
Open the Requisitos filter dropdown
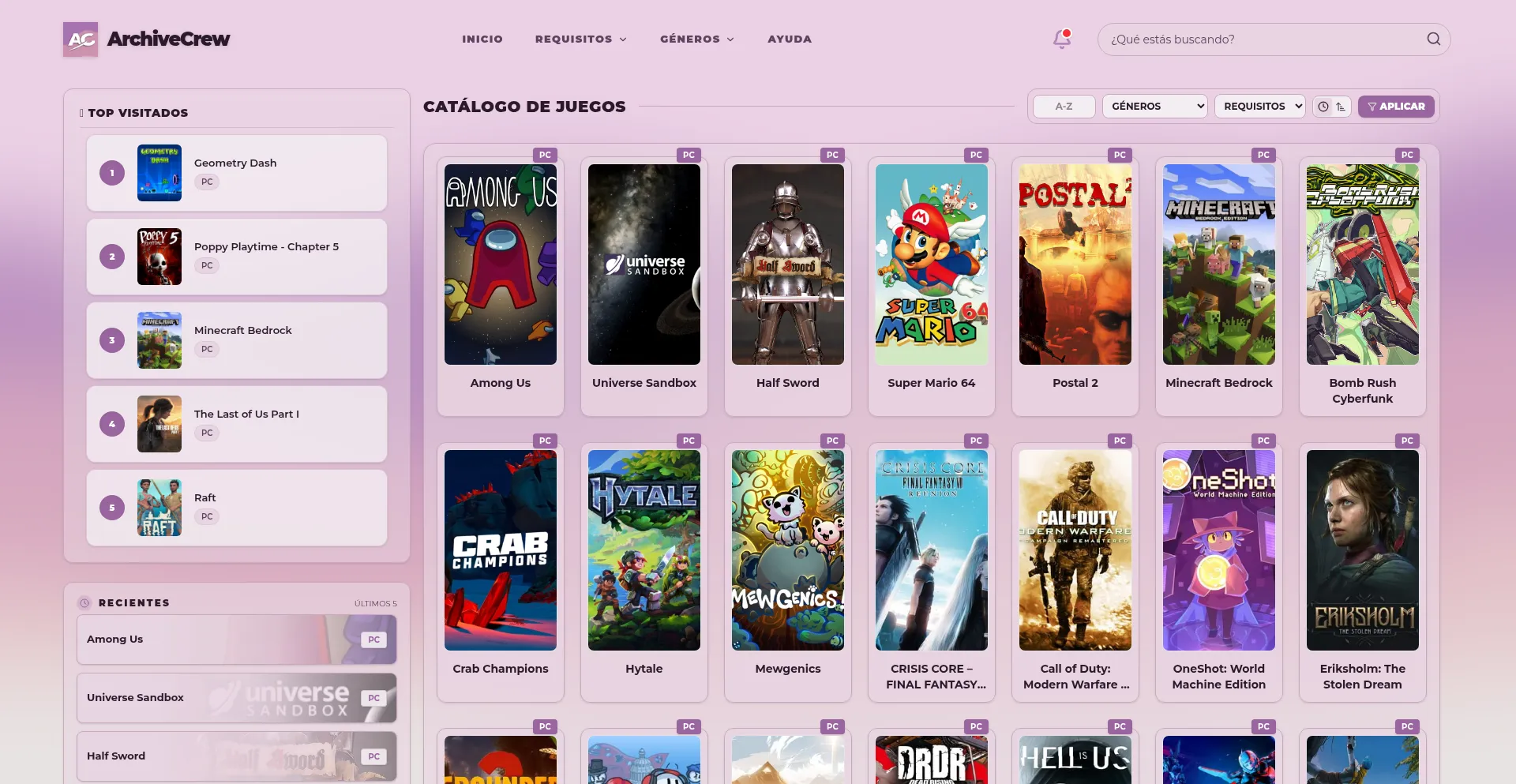point(1260,107)
